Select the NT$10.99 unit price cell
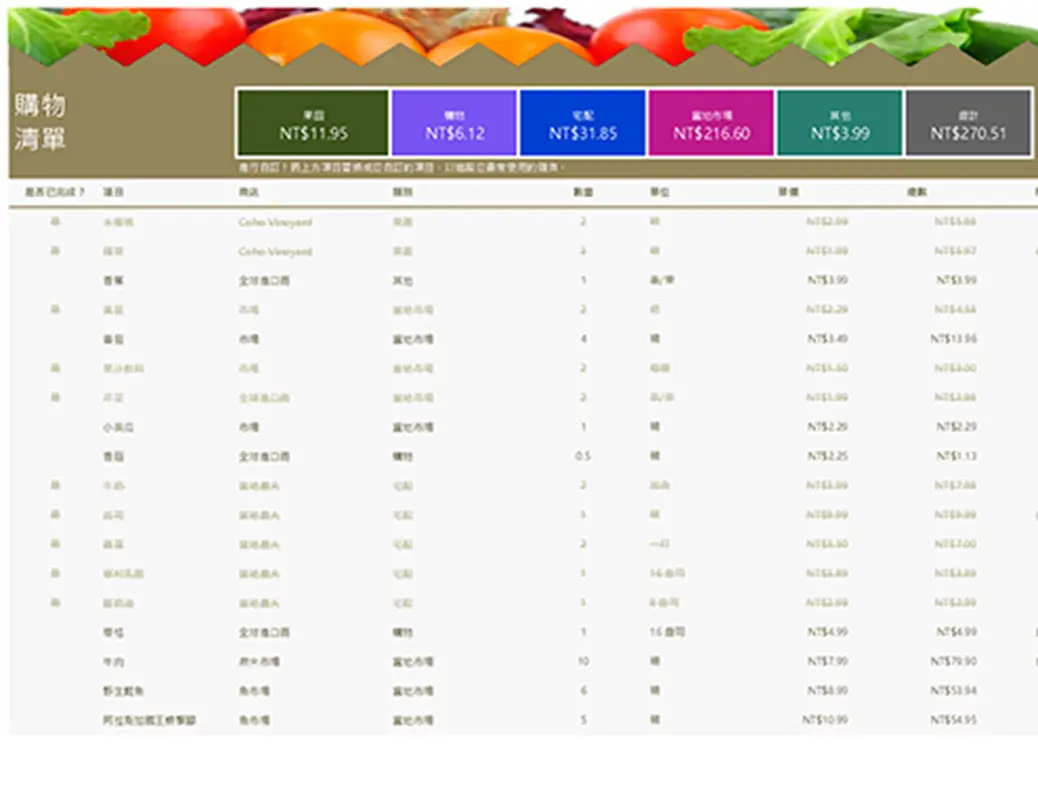The height and width of the screenshot is (800, 1038). 825,720
